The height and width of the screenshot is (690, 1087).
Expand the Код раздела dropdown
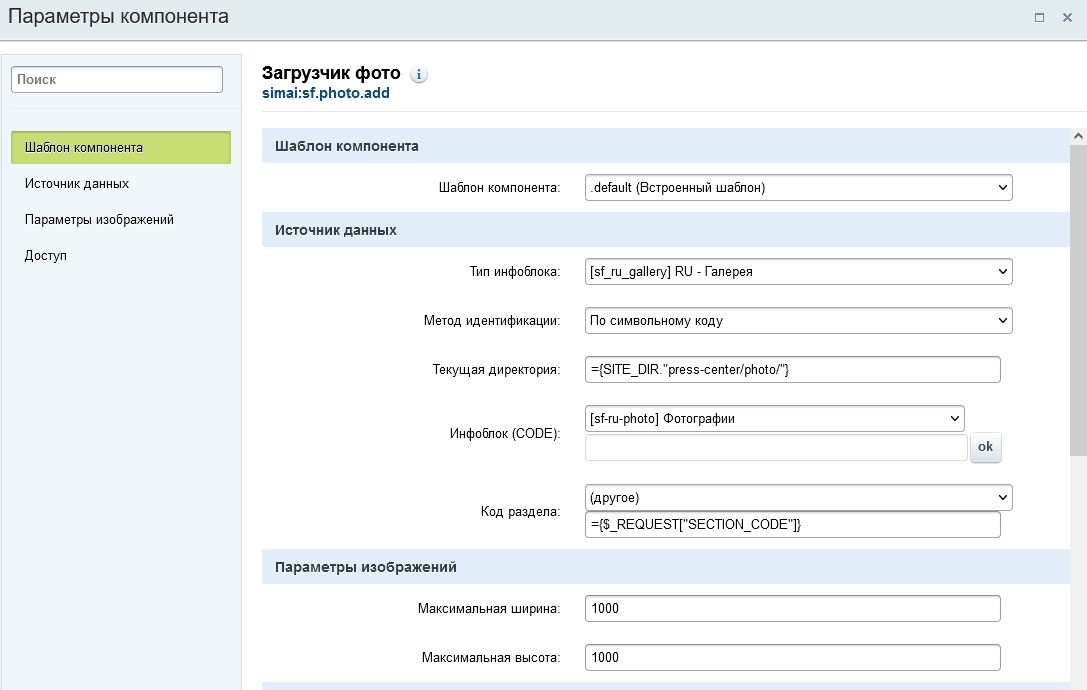[x=798, y=497]
